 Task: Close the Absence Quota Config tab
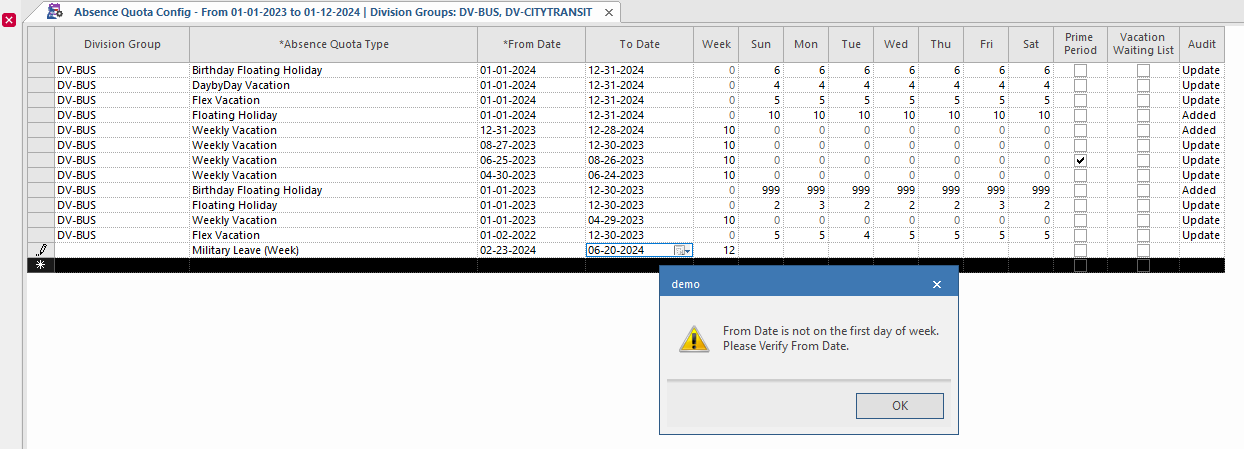608,12
